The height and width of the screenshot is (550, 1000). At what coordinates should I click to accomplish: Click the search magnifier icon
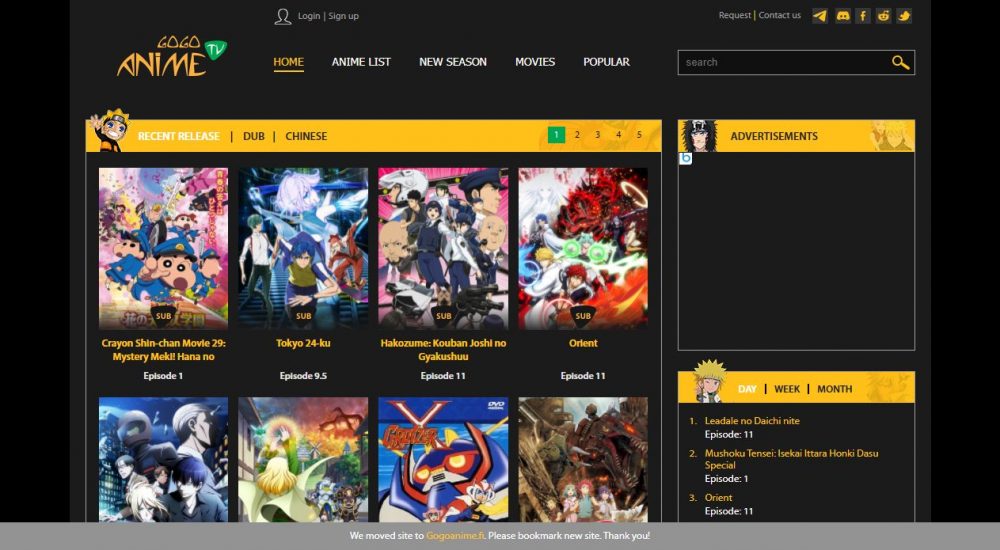(900, 62)
